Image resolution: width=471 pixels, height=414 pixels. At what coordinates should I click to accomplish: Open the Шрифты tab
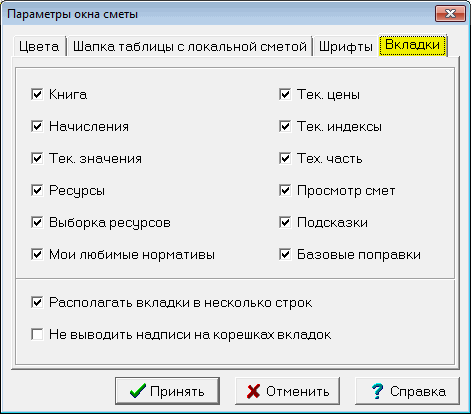(346, 46)
